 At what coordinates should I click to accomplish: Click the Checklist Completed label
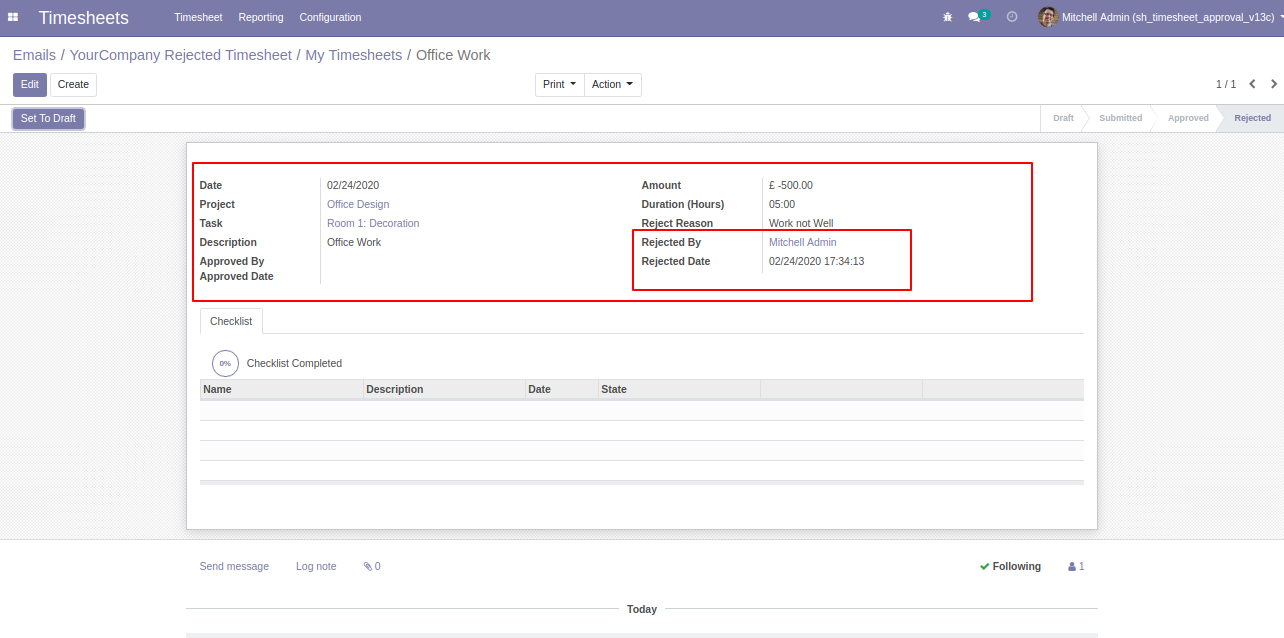294,363
